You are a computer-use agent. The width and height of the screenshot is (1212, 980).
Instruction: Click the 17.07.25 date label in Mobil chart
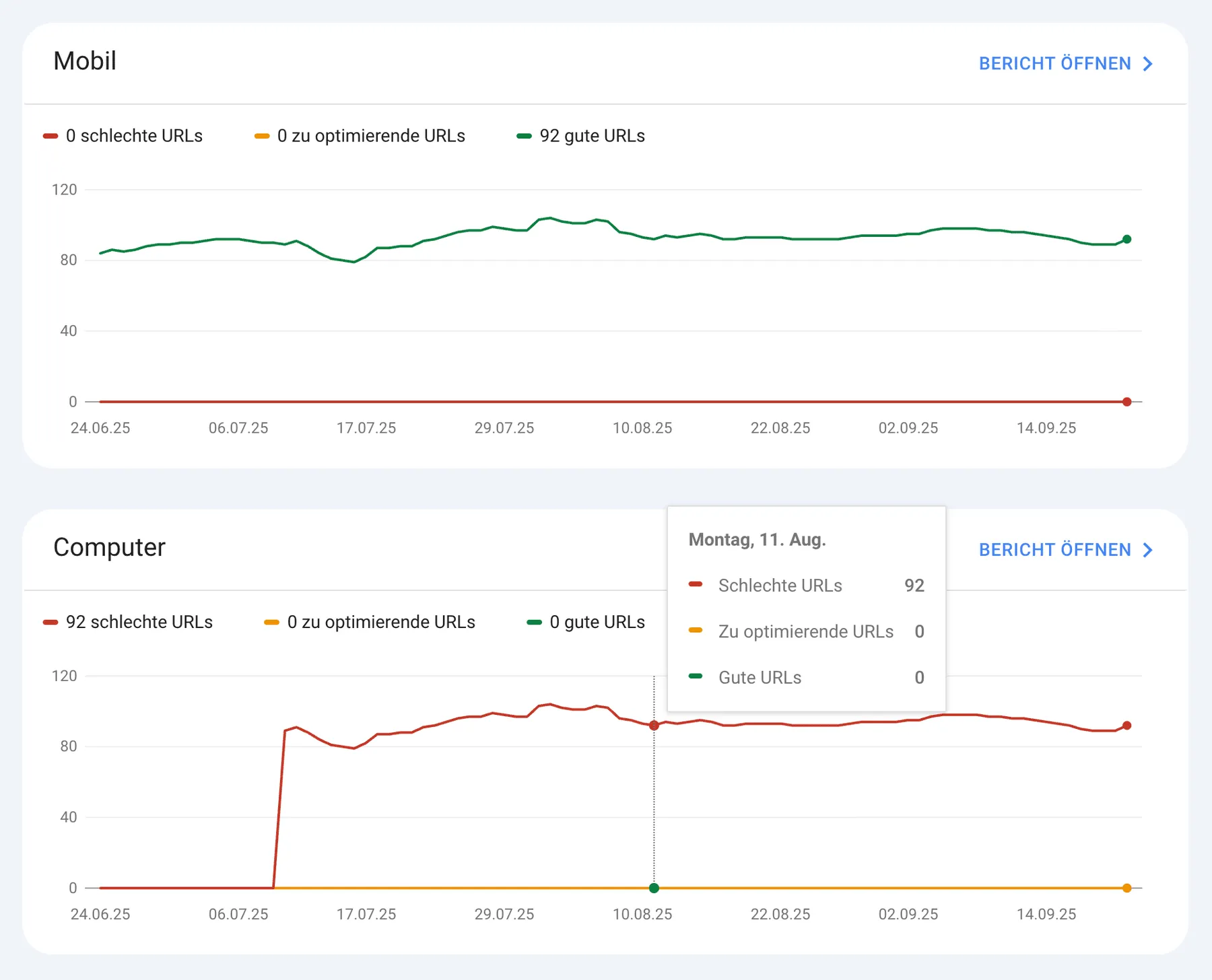pos(366,428)
